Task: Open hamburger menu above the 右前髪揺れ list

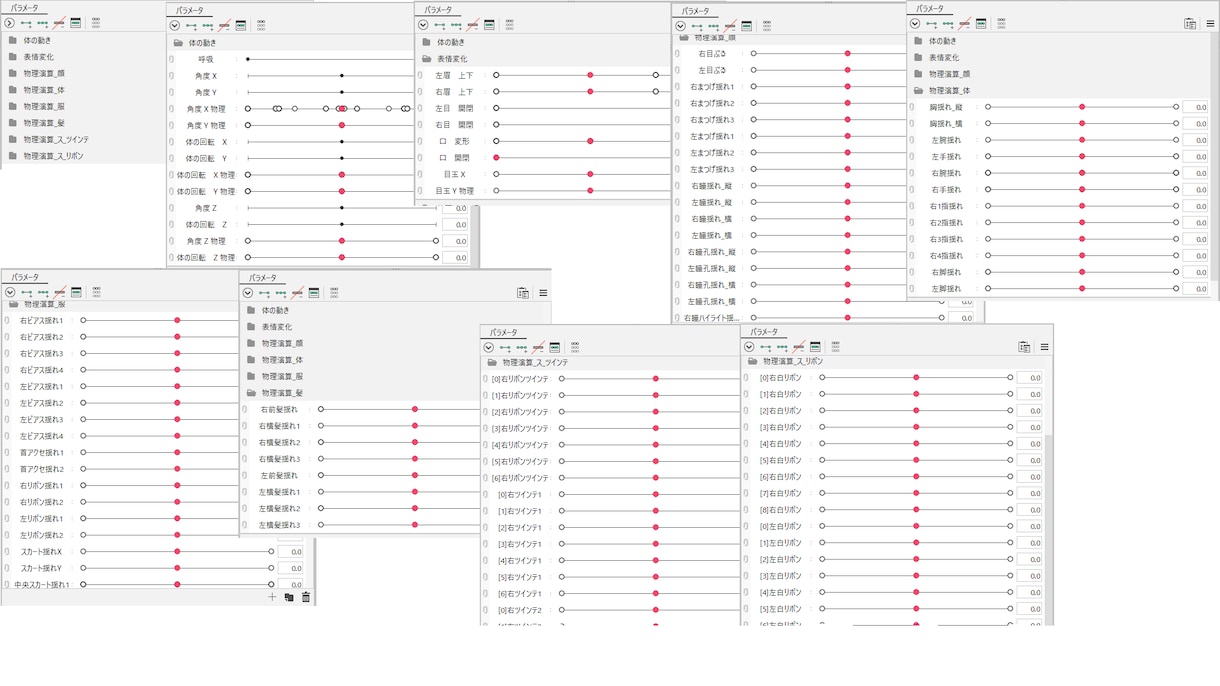Action: tap(543, 293)
